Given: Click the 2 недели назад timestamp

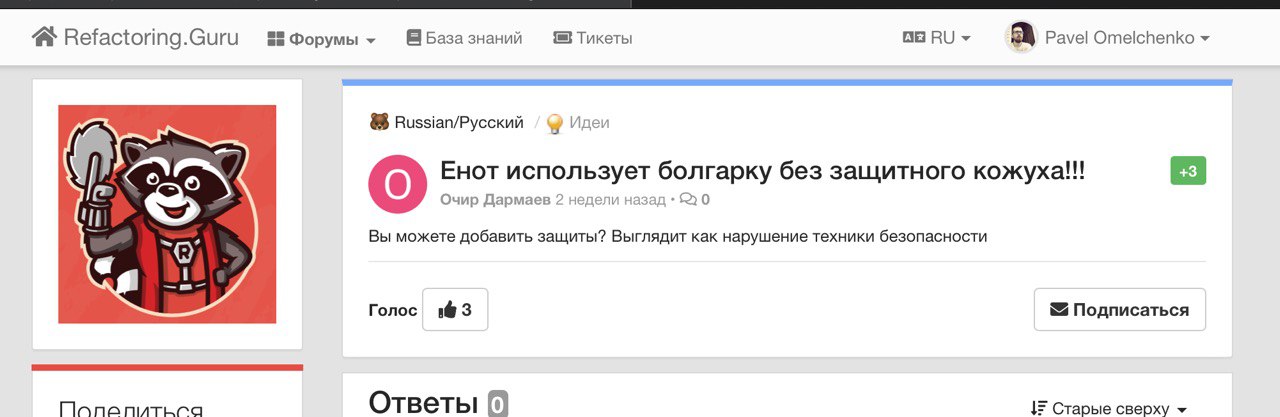Looking at the screenshot, I should click(610, 199).
